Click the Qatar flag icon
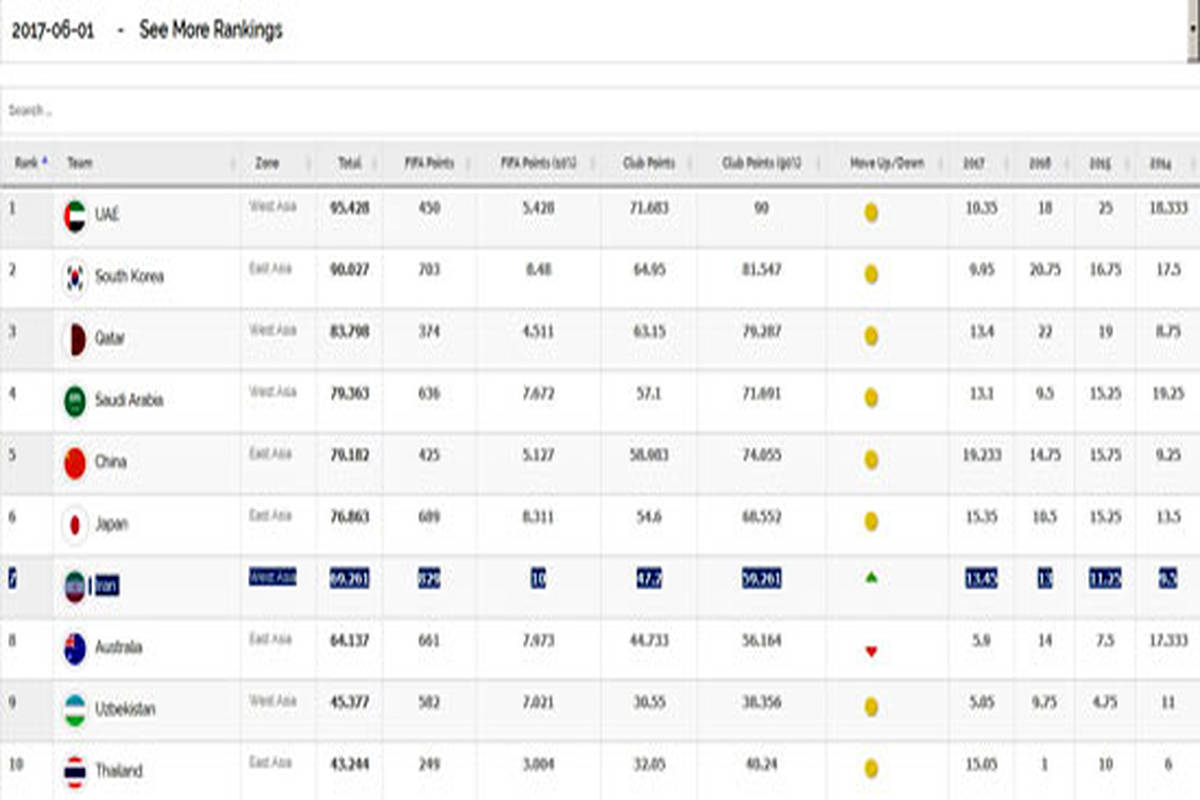1200x800 pixels. coord(75,340)
